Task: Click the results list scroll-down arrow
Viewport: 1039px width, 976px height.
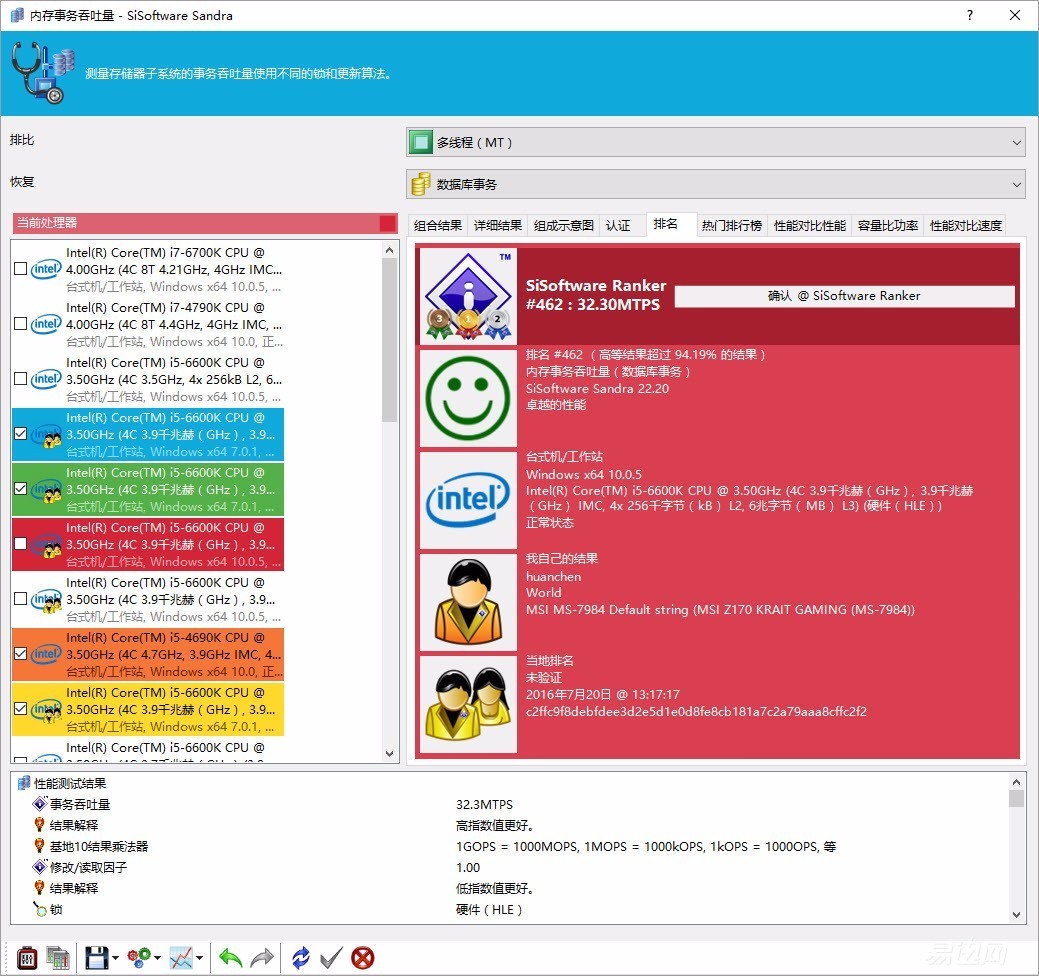Action: tap(1016, 914)
